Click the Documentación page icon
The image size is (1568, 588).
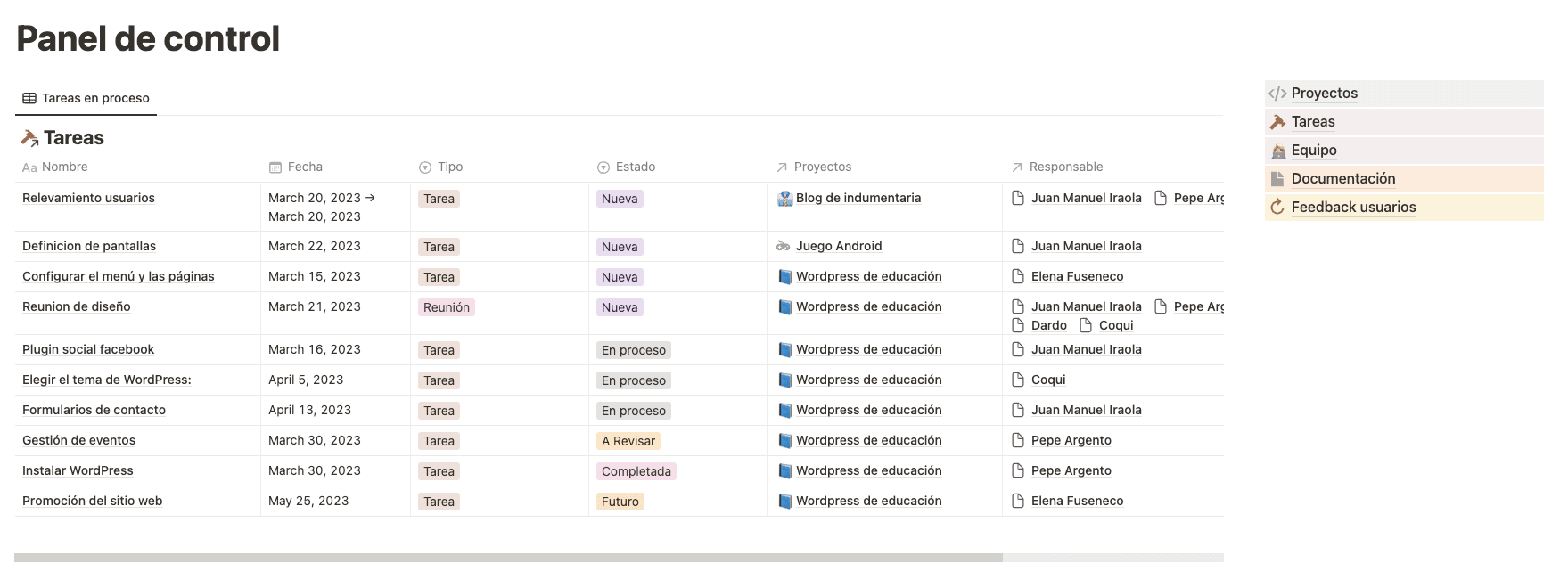pos(1277,179)
